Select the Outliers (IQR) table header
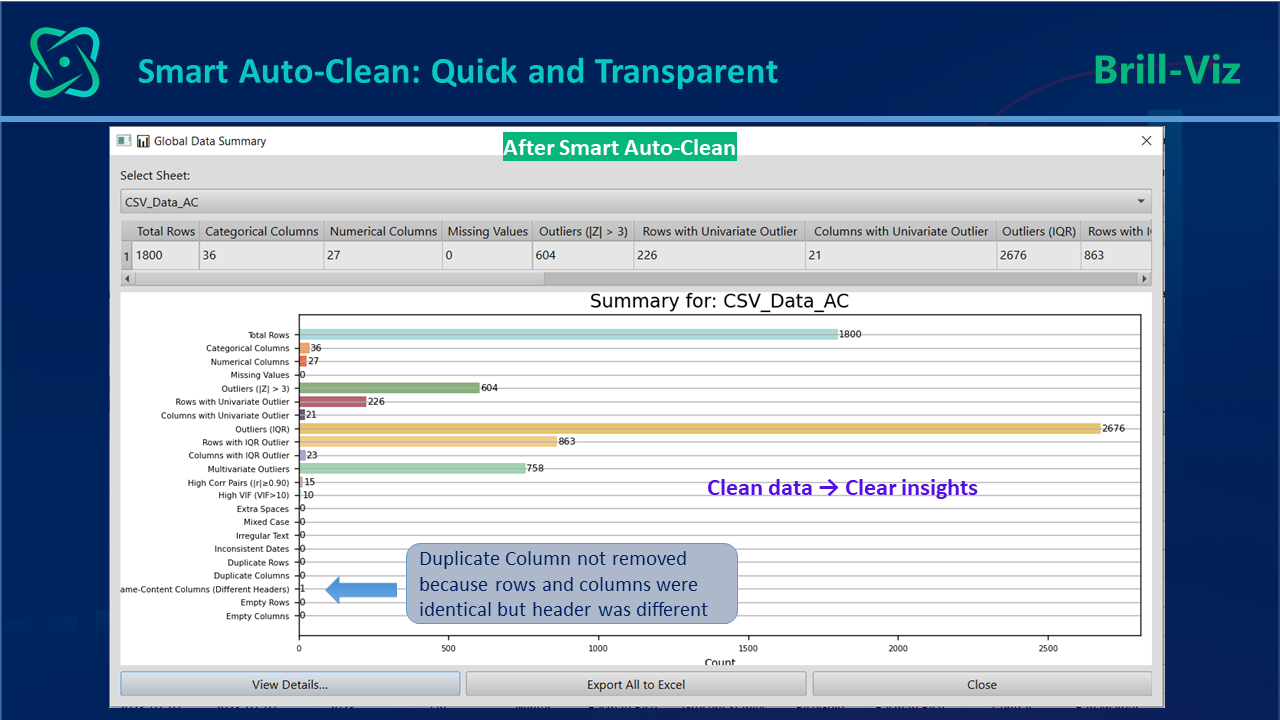1280x720 pixels. pyautogui.click(x=1039, y=231)
